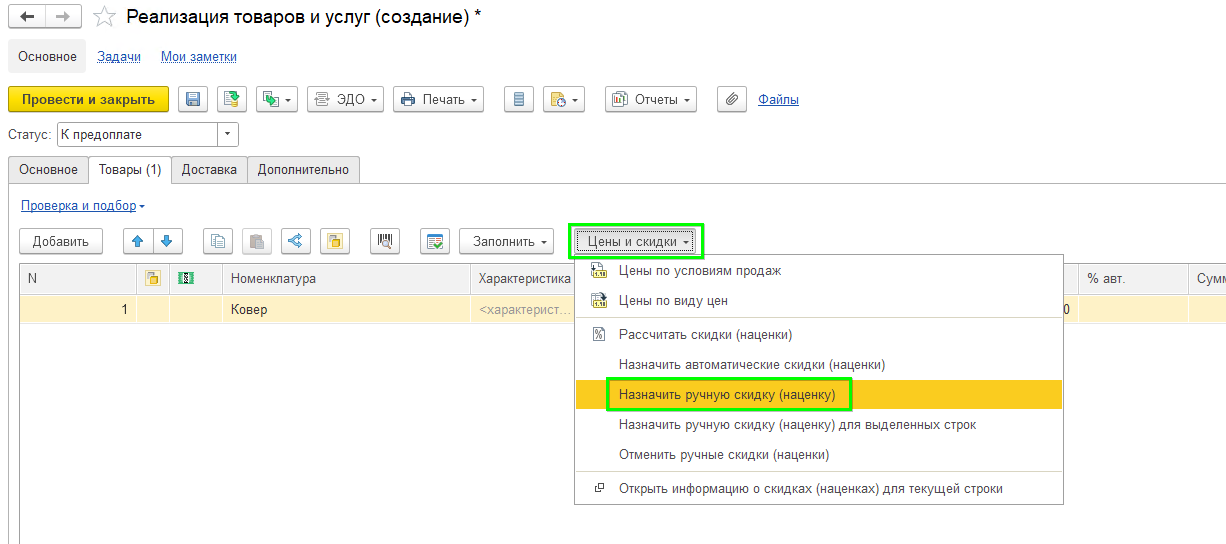Click the green banknote column header icon

click(186, 278)
